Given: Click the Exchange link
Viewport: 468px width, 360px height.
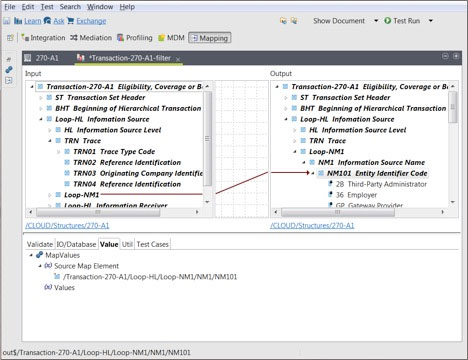Looking at the screenshot, I should [91, 21].
